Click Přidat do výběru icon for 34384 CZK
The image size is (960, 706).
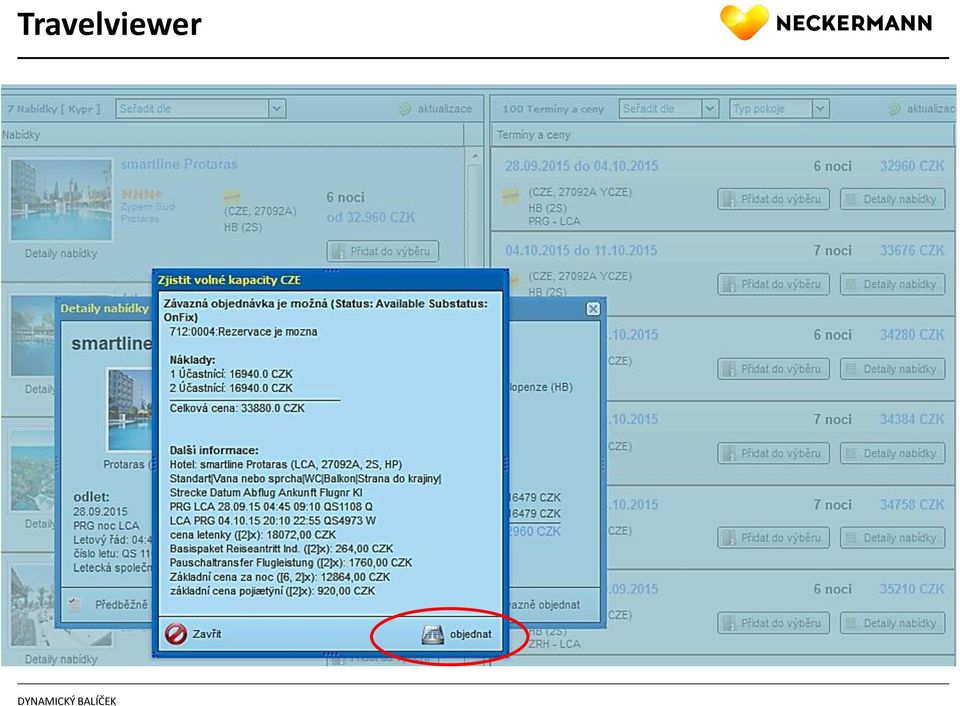click(729, 453)
